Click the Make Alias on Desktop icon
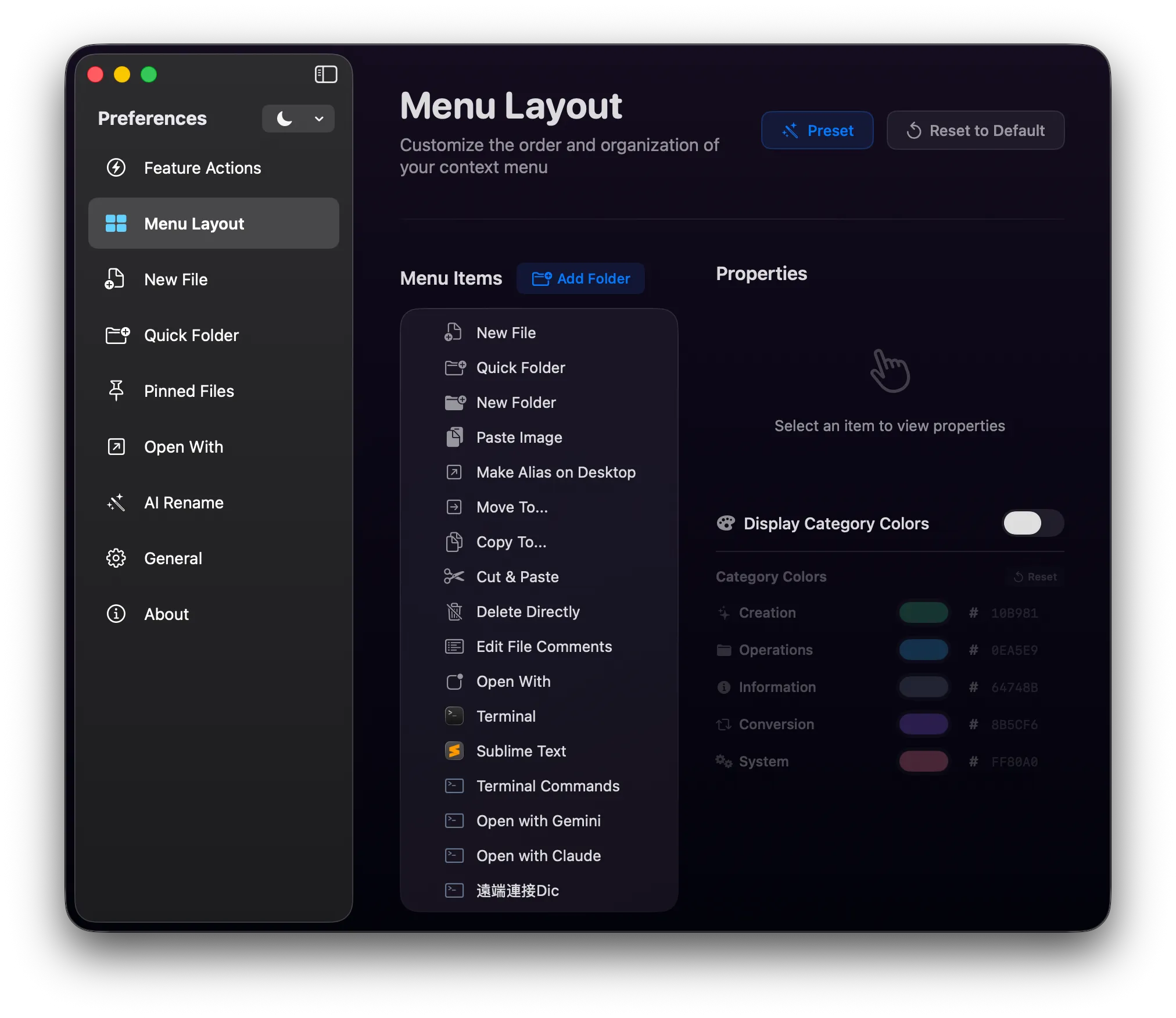This screenshot has width=1176, height=1018. 454,472
